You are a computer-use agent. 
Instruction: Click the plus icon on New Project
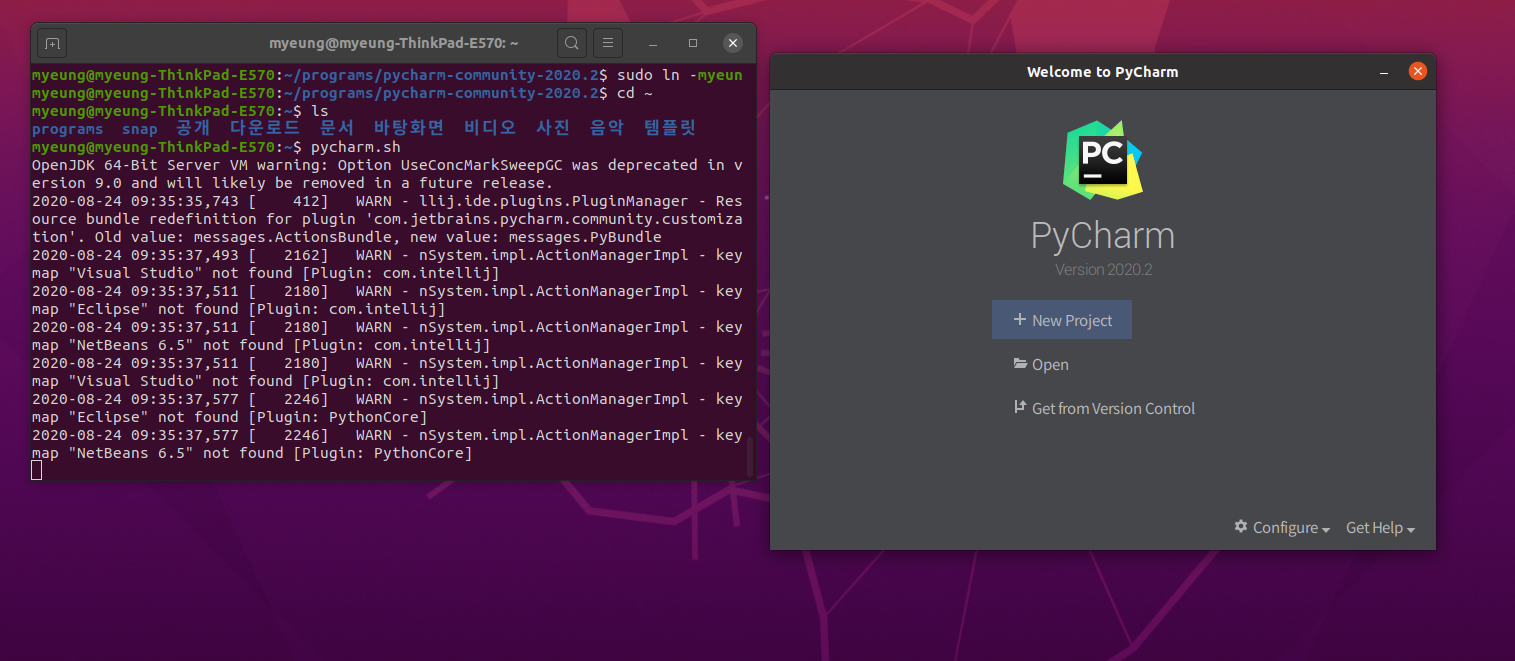tap(1019, 320)
